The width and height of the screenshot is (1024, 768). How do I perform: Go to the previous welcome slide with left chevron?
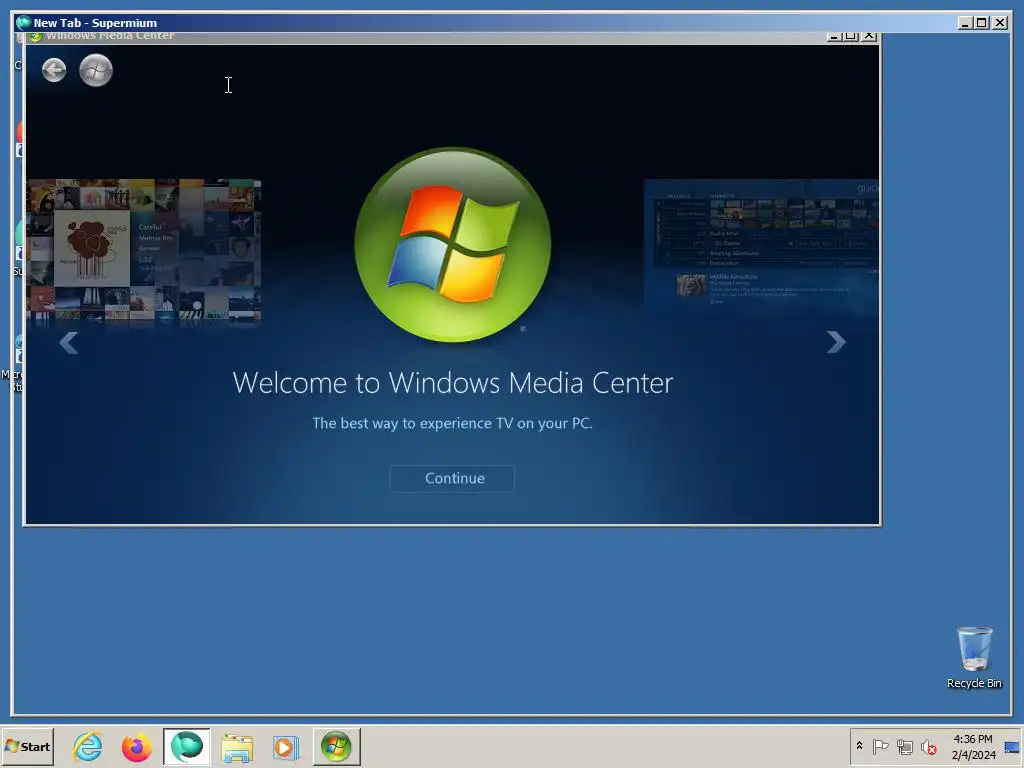pyautogui.click(x=69, y=342)
